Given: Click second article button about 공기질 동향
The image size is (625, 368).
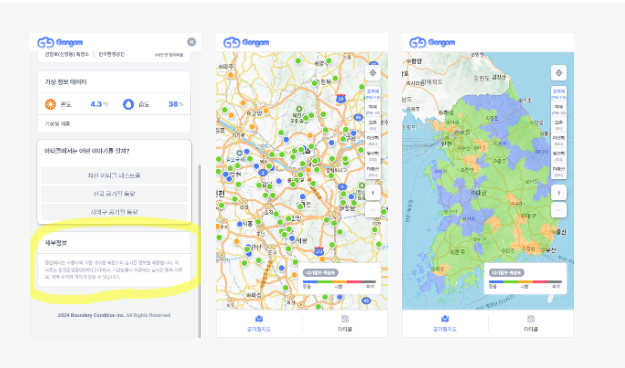Looking at the screenshot, I should coord(114,194).
